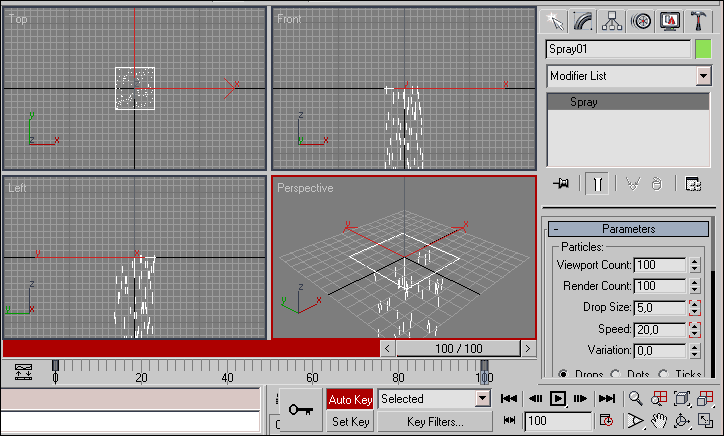This screenshot has height=436, width=724.
Task: Click the Zoom magnifier tool
Action: (635, 398)
